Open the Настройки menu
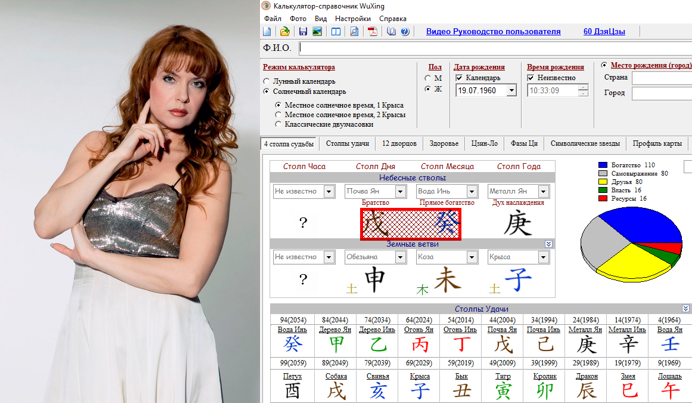696x403 pixels. 353,19
